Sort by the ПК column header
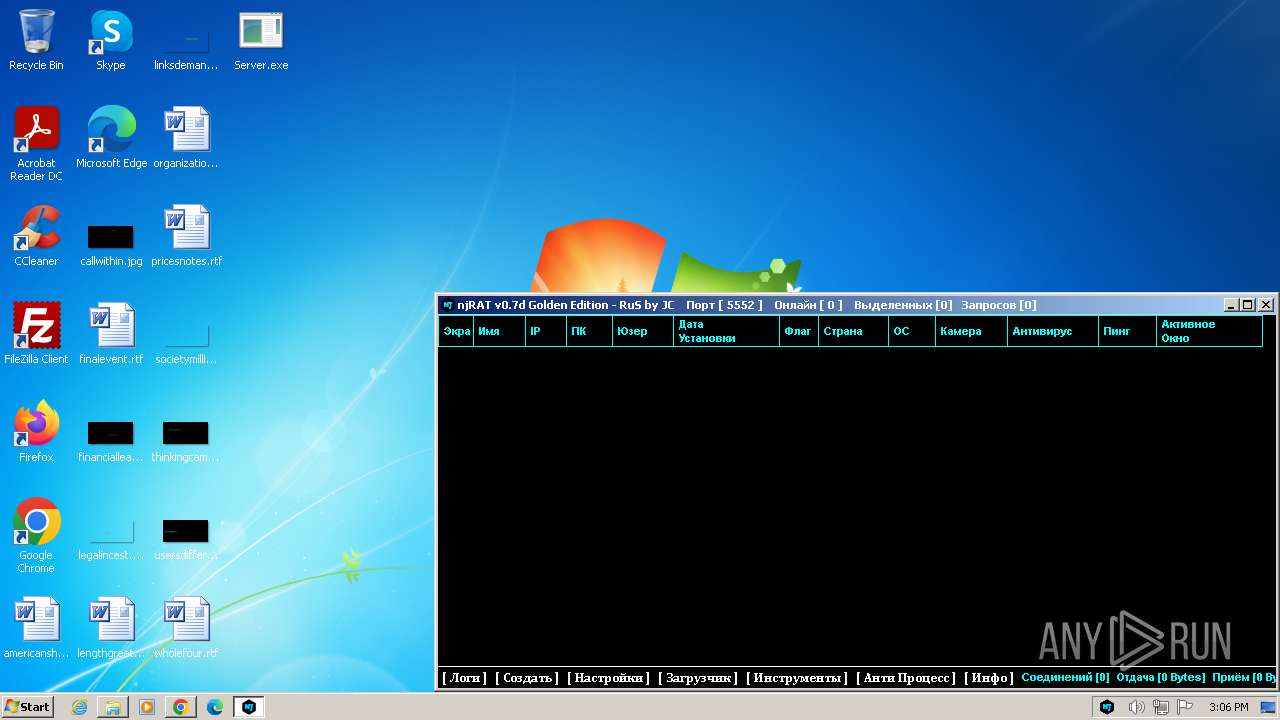The image size is (1280, 720). coord(589,331)
